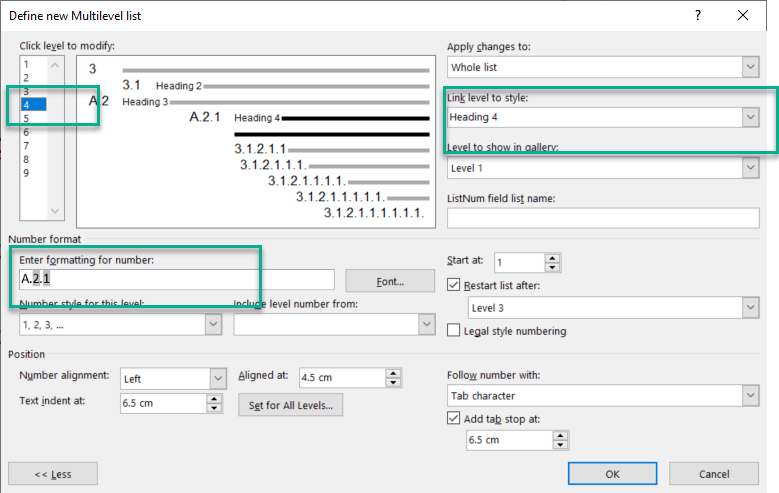779x493 pixels.
Task: Click the level list scroll down arrow
Action: pyautogui.click(x=55, y=211)
